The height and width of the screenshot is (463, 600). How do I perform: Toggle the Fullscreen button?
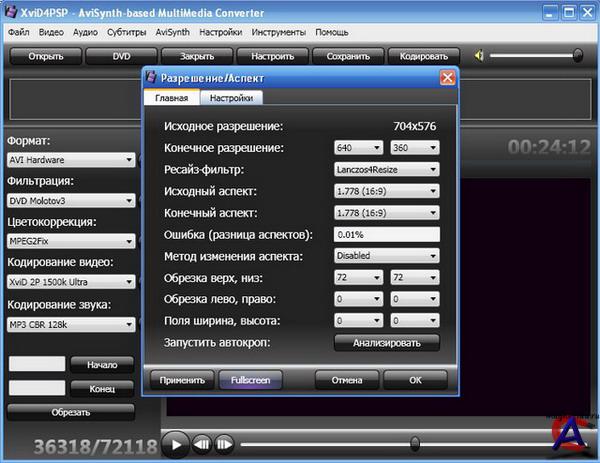pos(250,380)
